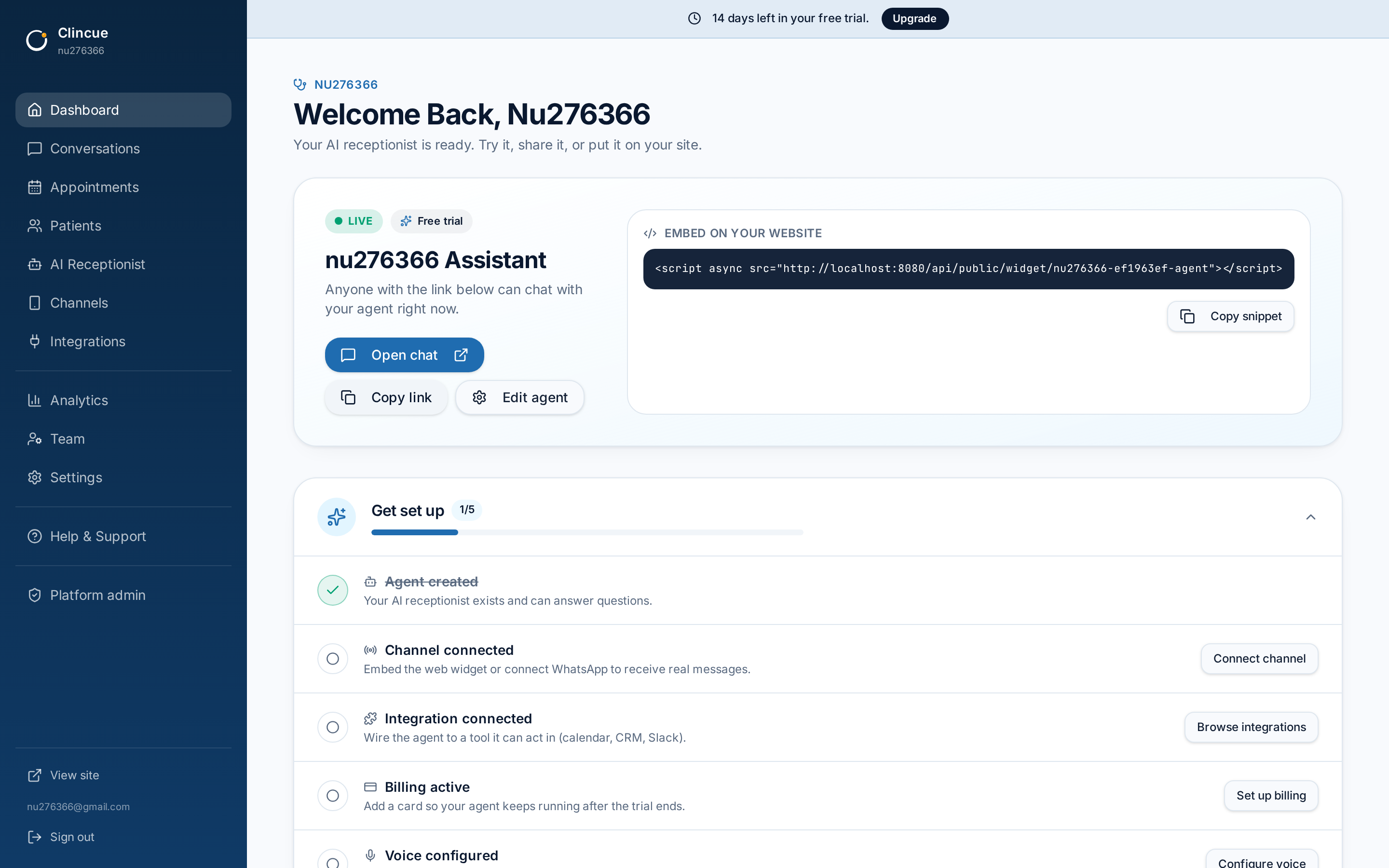Screen dimensions: 1389x868
Task: Collapse the Get set up checklist chevron
Action: (x=1310, y=517)
